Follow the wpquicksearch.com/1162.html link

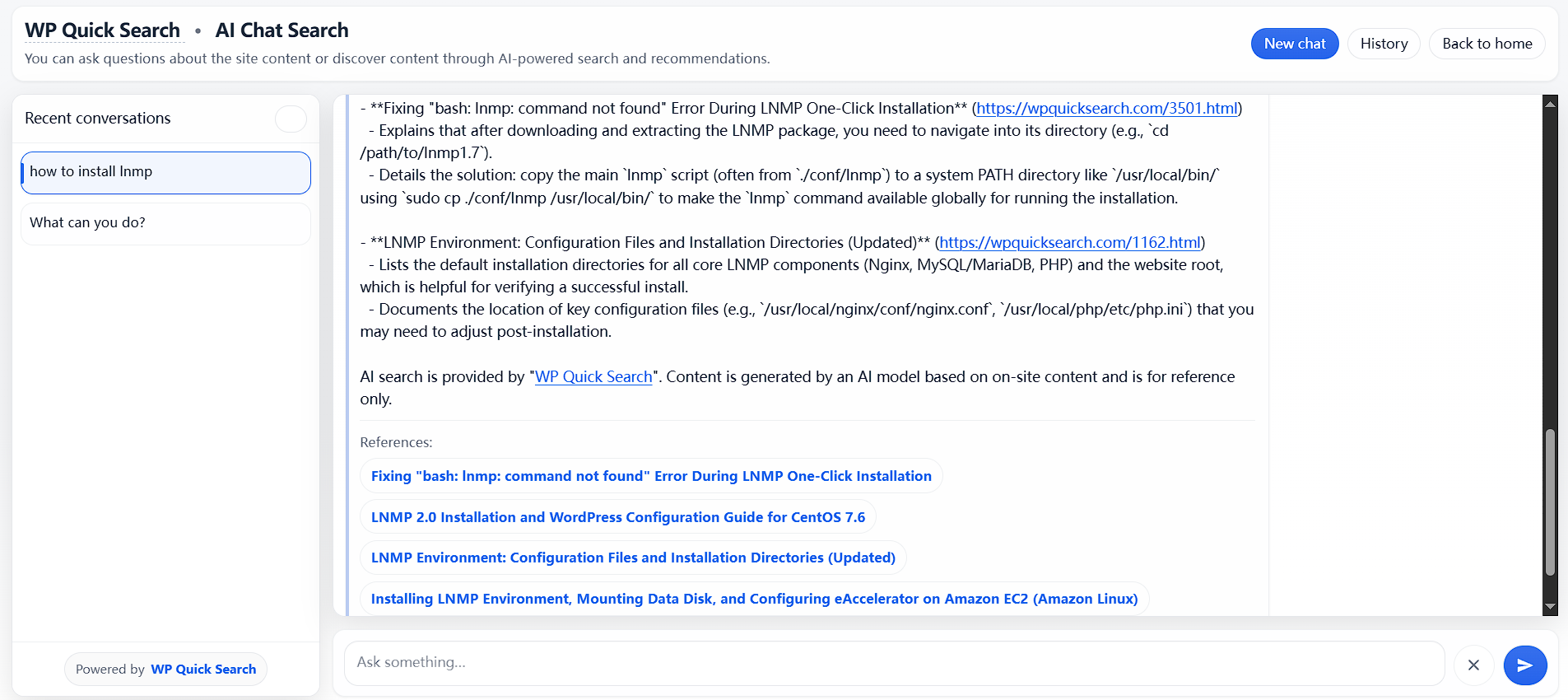[1069, 243]
